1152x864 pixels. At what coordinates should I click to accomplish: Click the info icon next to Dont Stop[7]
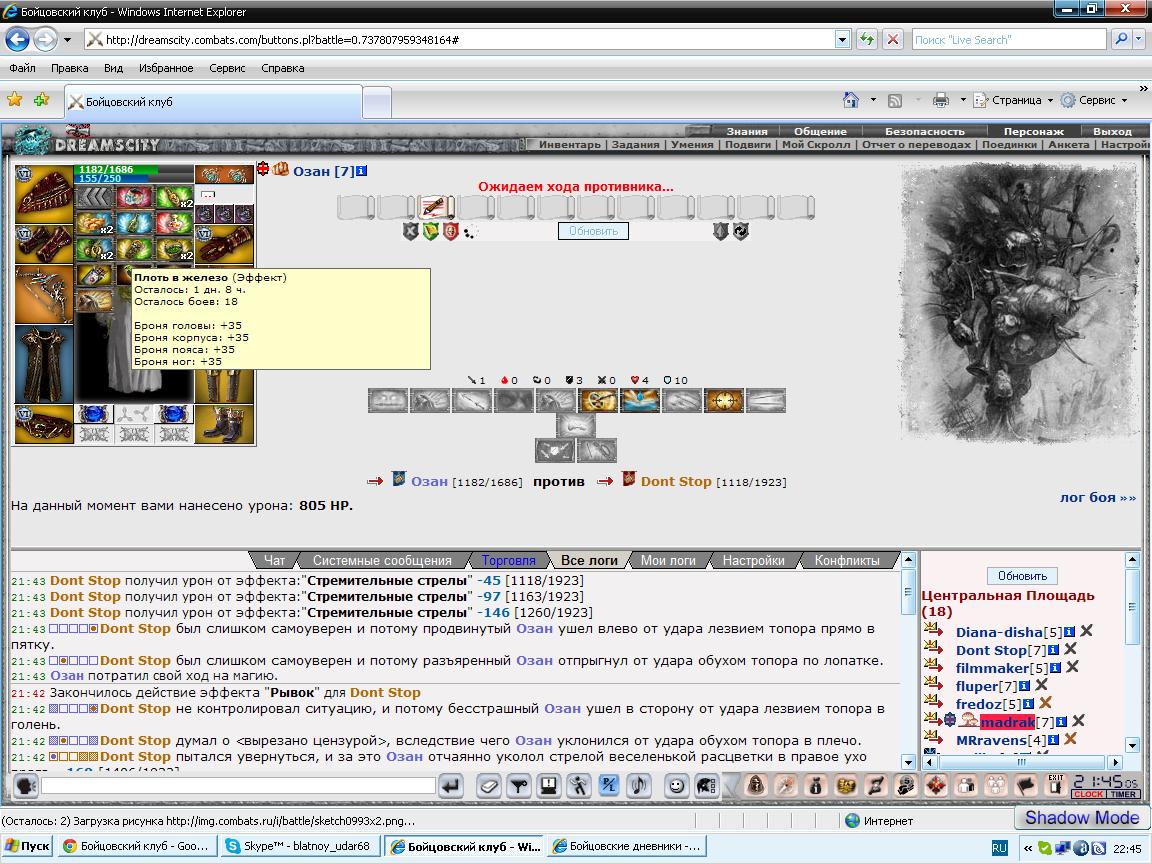pyautogui.click(x=1054, y=649)
